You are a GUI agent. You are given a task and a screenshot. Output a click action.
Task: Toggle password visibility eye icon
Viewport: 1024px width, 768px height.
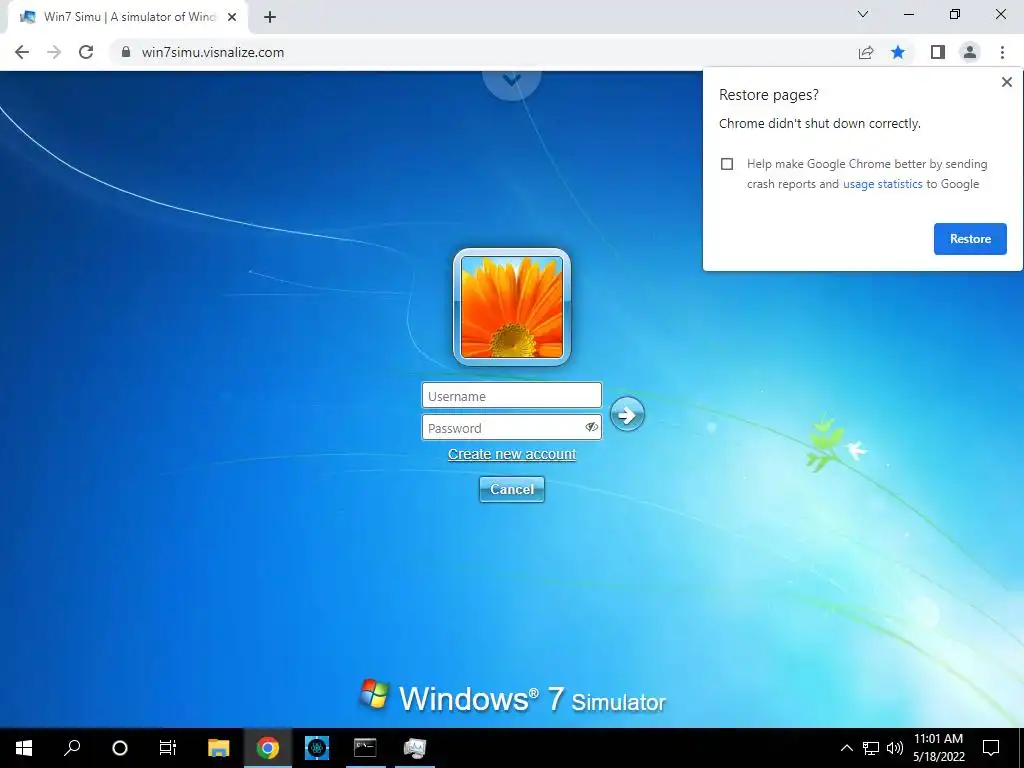[x=591, y=427]
